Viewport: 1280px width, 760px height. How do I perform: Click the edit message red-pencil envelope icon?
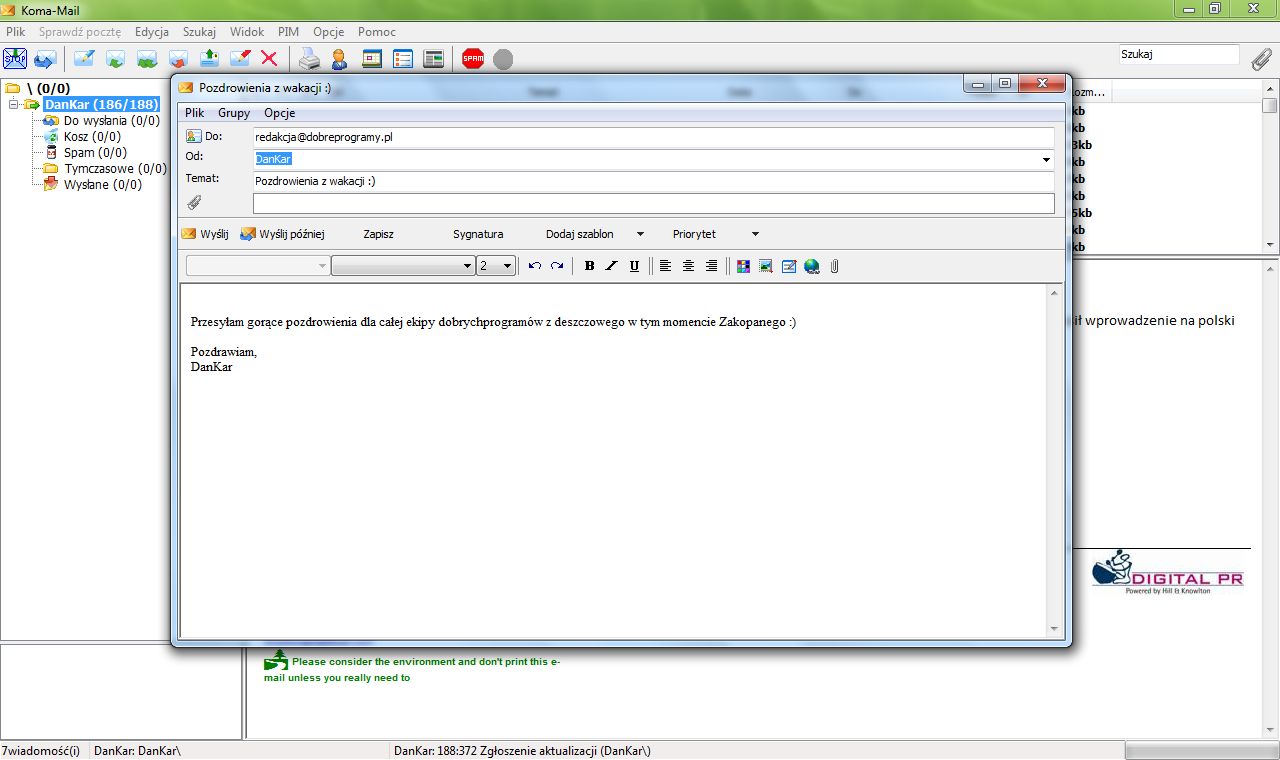click(240, 59)
